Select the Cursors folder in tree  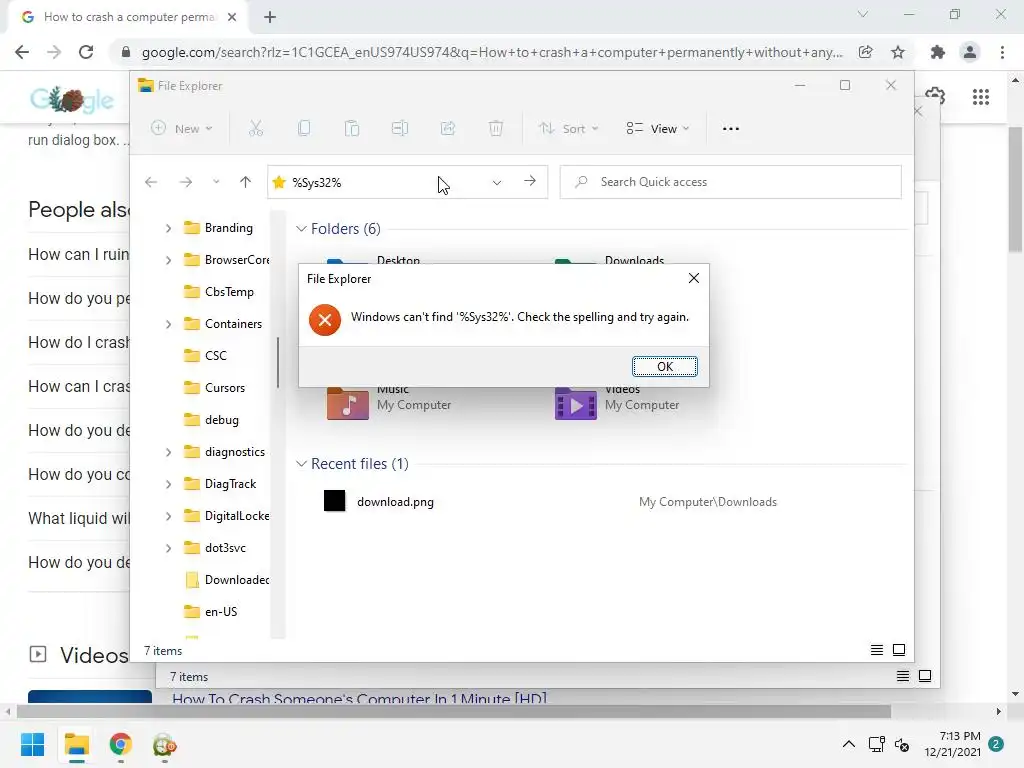[x=214, y=388]
